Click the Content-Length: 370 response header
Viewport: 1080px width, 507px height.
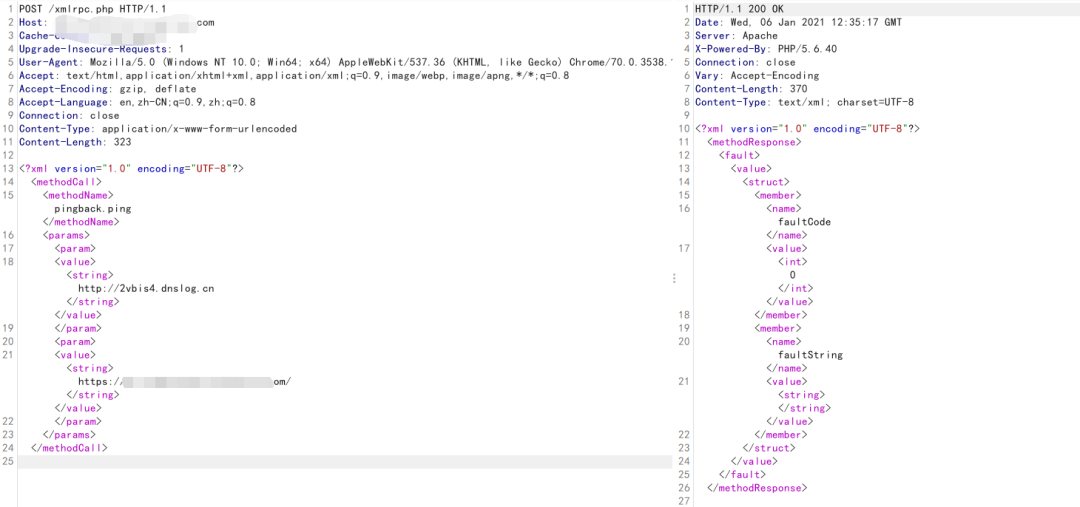point(751,89)
